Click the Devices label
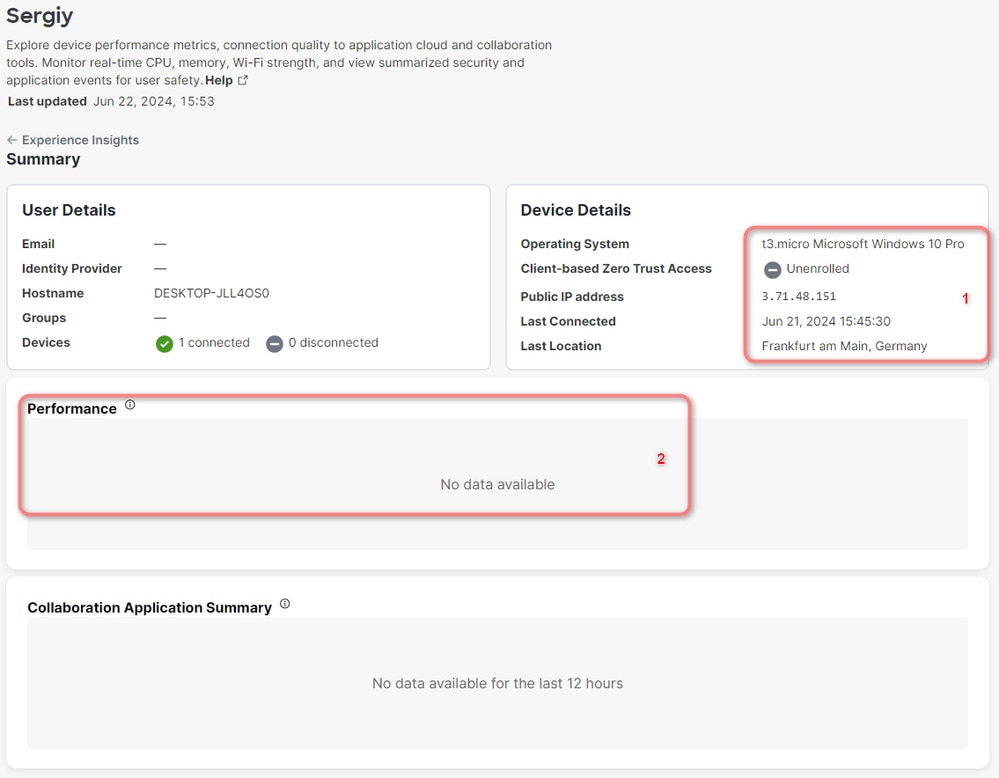This screenshot has height=778, width=999. [x=46, y=343]
